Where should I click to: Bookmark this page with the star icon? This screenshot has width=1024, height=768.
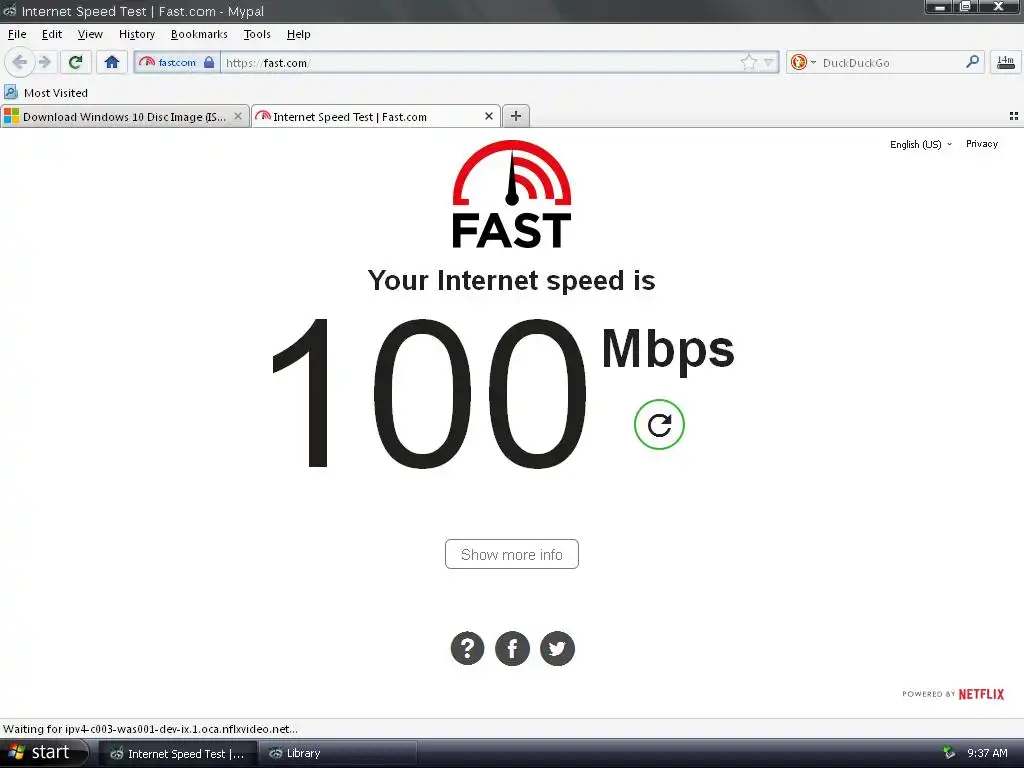click(748, 62)
